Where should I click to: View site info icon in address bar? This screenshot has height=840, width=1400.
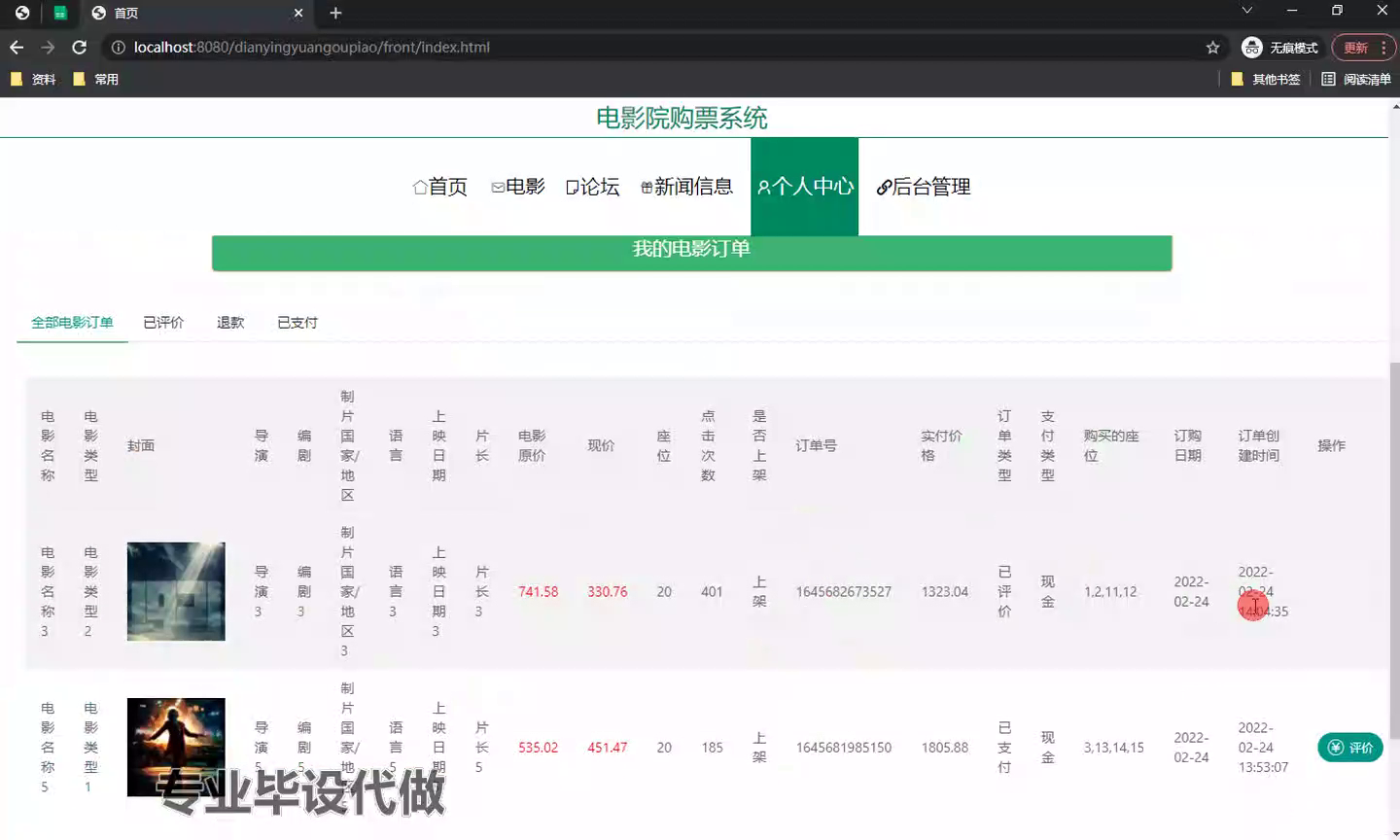pyautogui.click(x=118, y=47)
